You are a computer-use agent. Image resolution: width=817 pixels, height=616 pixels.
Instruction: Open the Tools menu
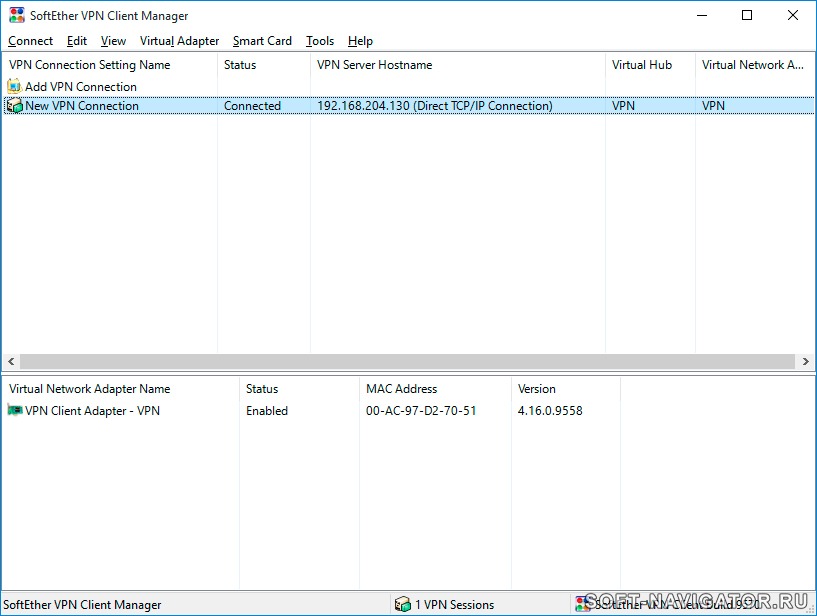click(319, 41)
